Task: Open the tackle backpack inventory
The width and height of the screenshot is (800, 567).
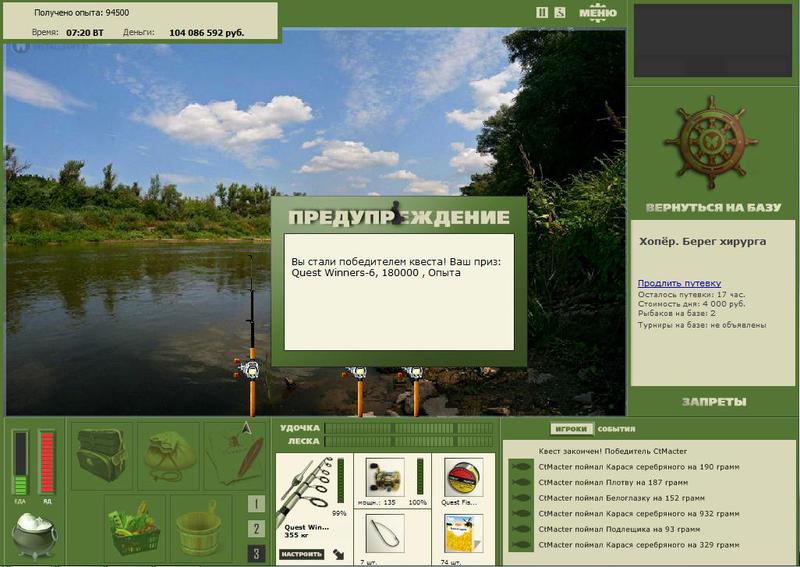Action: [102, 455]
